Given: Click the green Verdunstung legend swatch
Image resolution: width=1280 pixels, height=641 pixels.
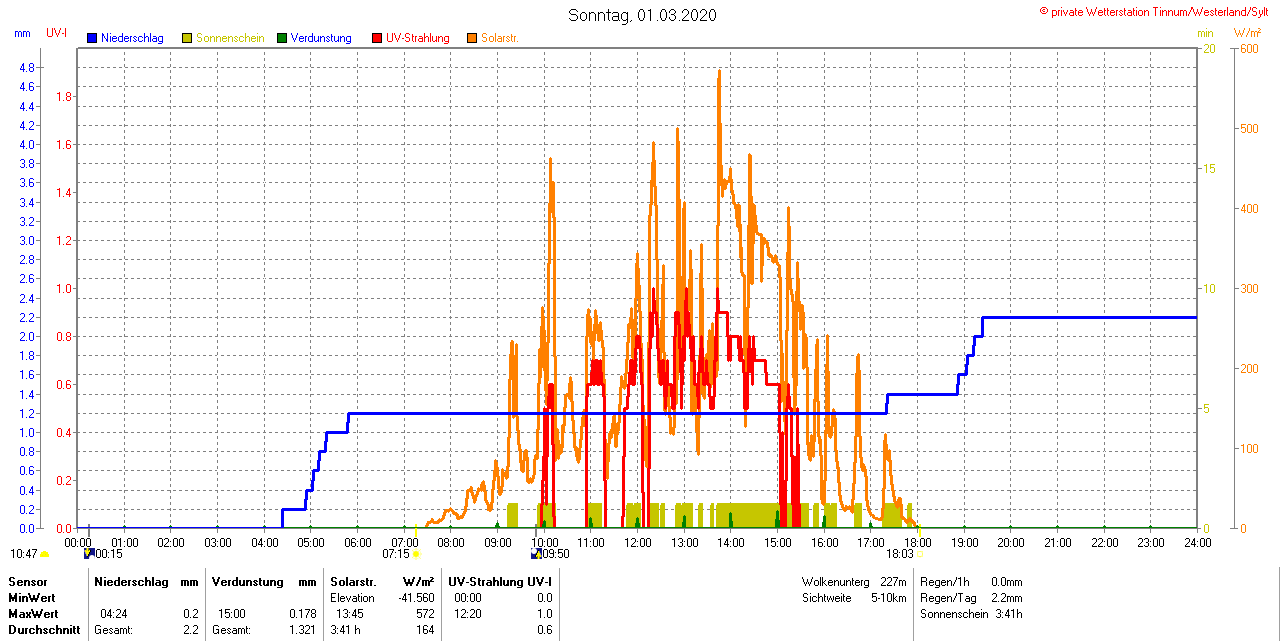Looking at the screenshot, I should (282, 38).
